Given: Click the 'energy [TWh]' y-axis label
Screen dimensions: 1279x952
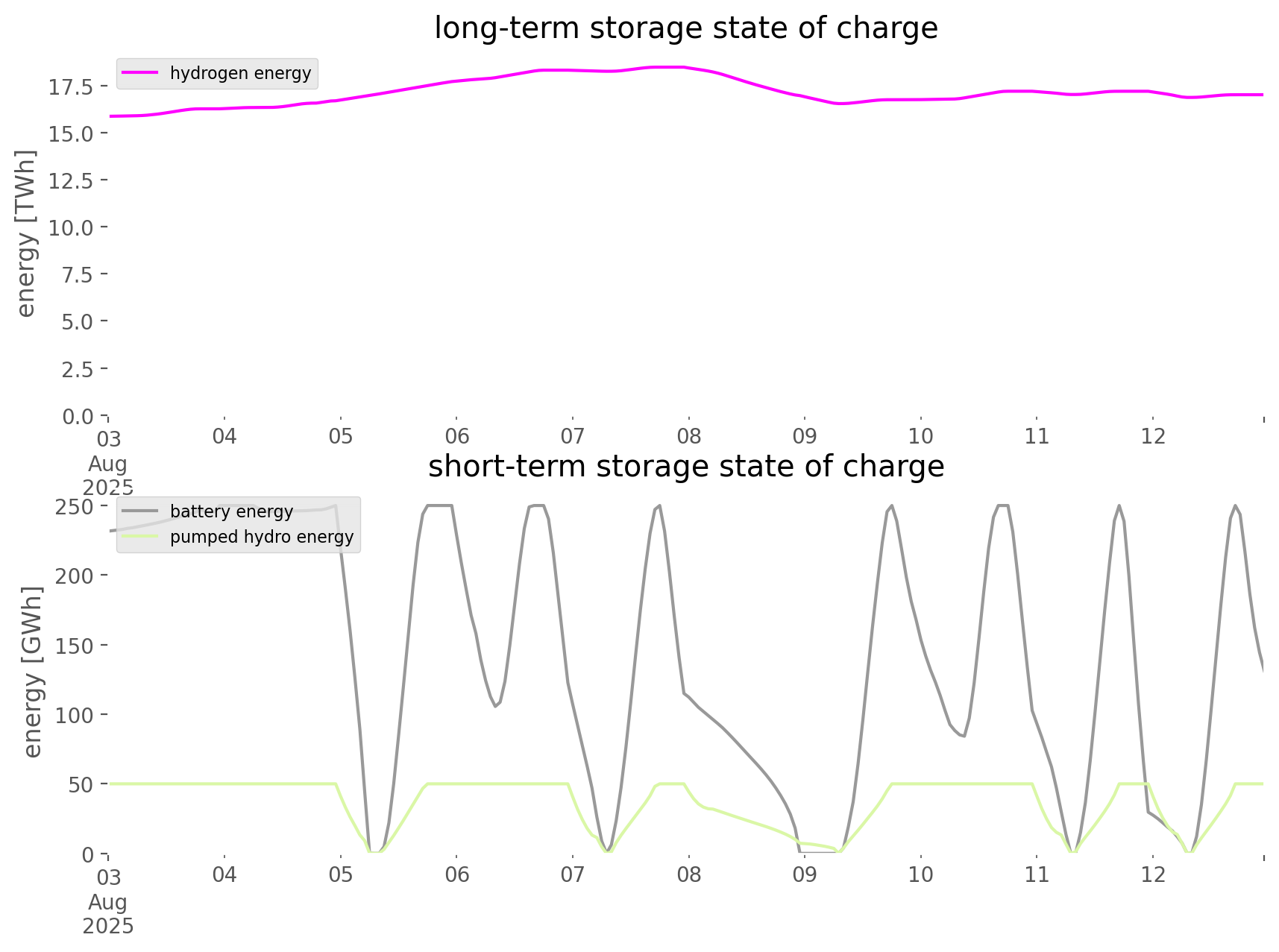Looking at the screenshot, I should coord(26,233).
